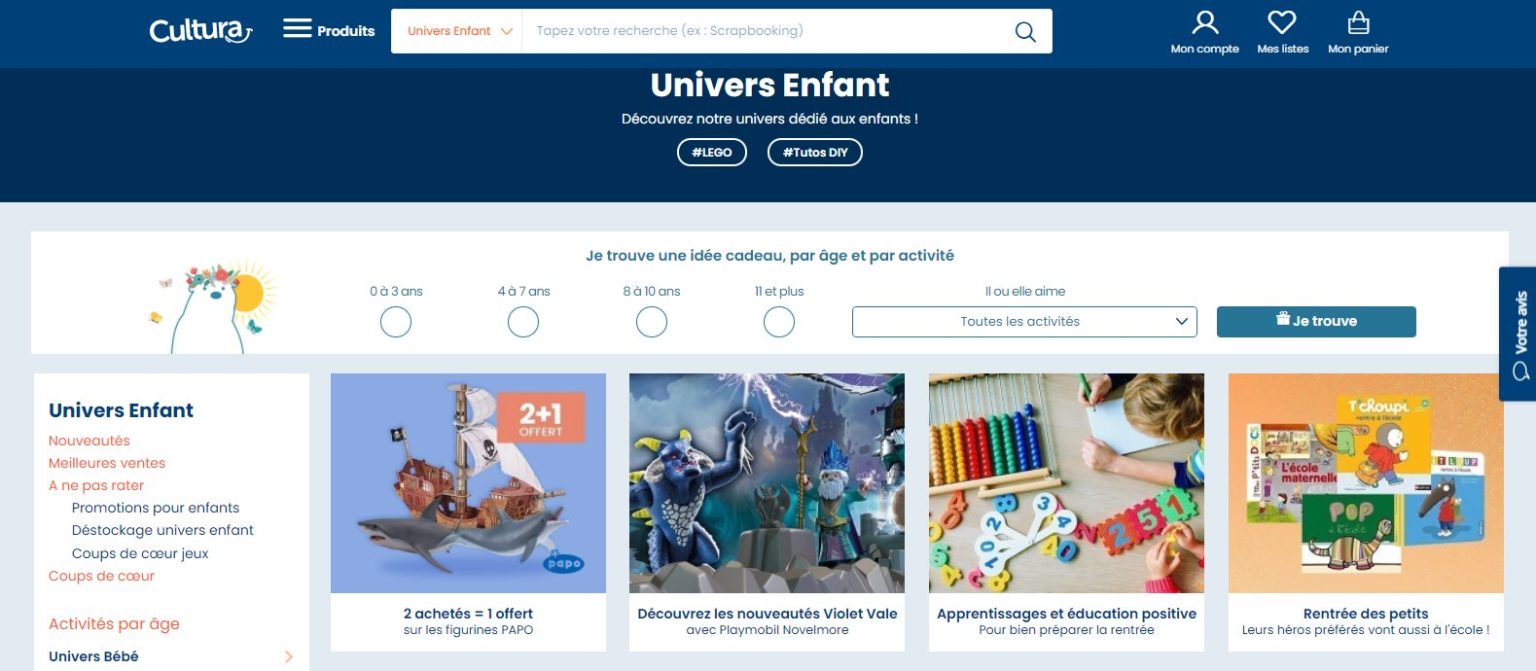This screenshot has height=671, width=1536.
Task: Open Meilleures ventes in sidebar
Action: (107, 463)
